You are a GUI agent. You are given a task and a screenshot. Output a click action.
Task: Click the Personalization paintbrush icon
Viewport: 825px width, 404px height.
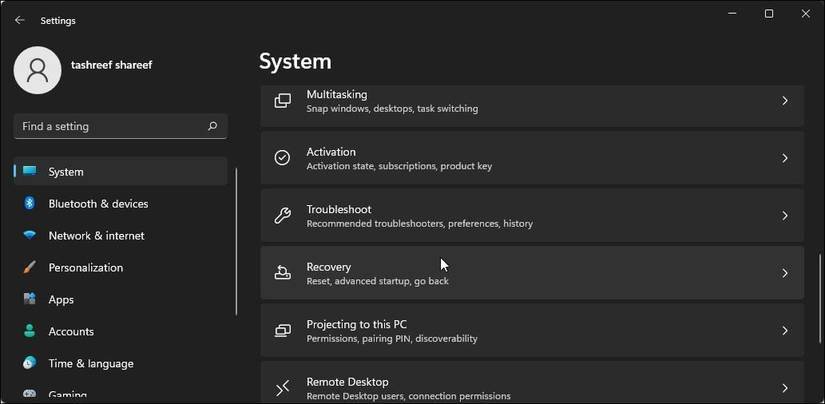click(x=30, y=268)
